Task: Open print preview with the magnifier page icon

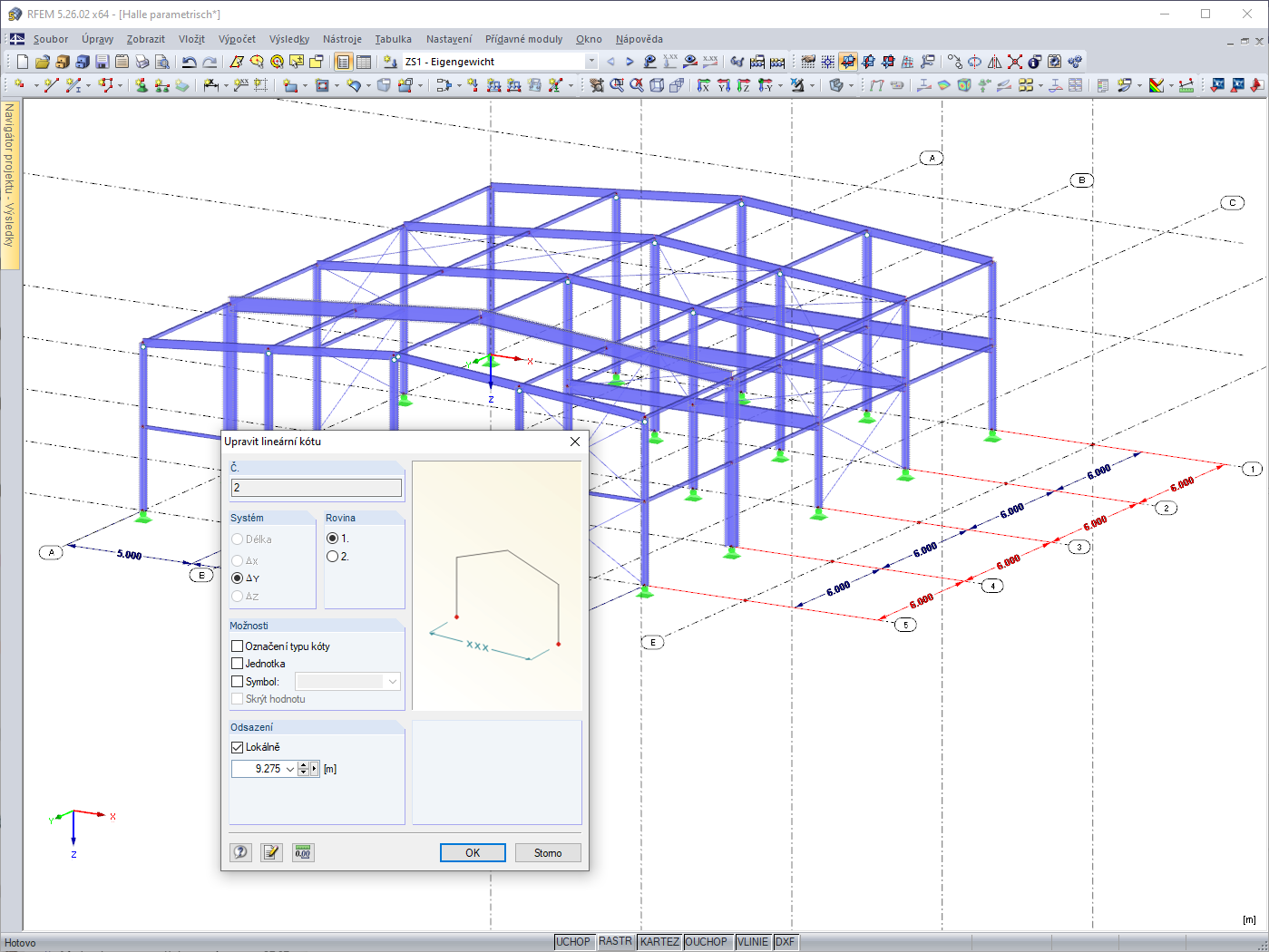Action: point(162,62)
